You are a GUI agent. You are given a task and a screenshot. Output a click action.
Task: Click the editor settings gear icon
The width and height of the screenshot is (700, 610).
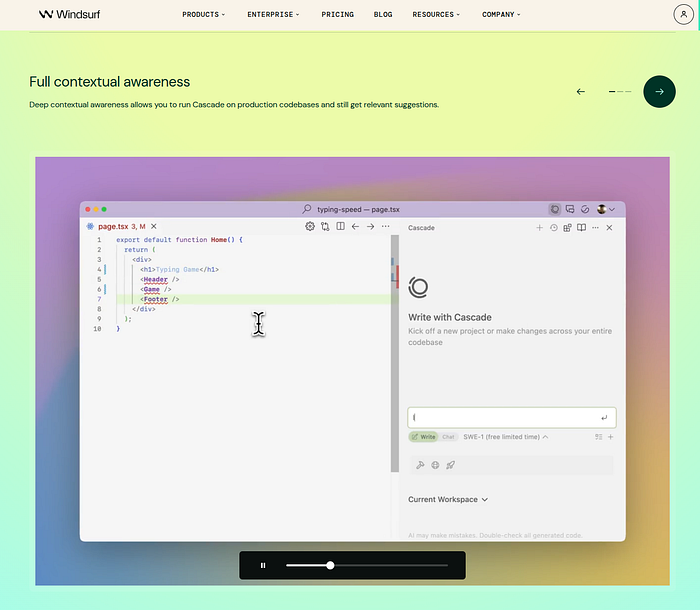click(310, 227)
